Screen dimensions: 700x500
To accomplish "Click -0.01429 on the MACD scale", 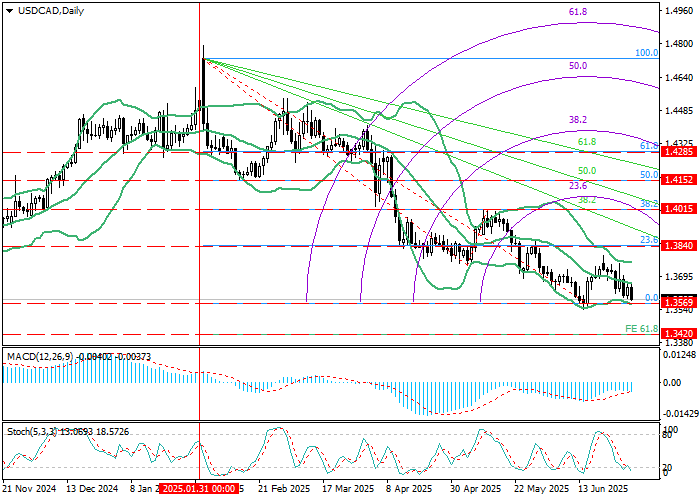I will [679, 414].
